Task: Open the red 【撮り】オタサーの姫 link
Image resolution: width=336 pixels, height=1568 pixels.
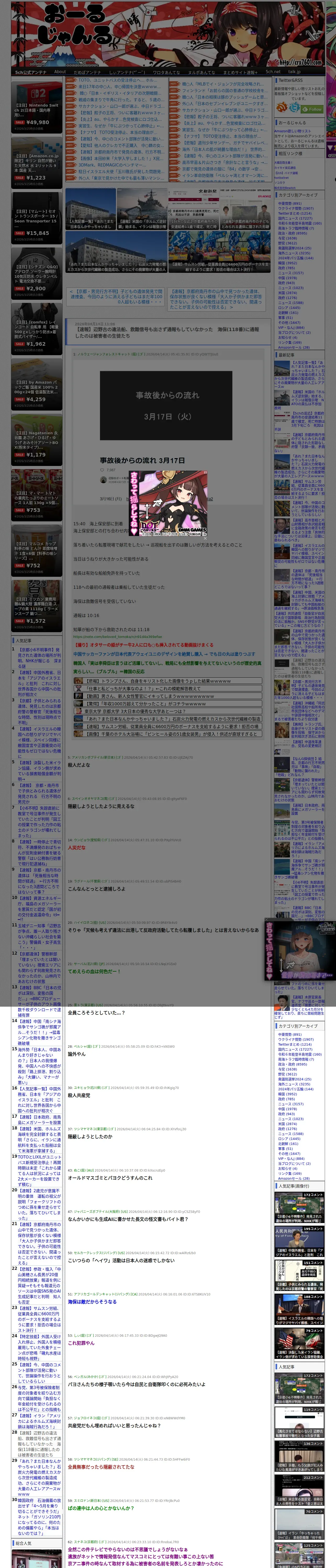Action: tap(143, 645)
